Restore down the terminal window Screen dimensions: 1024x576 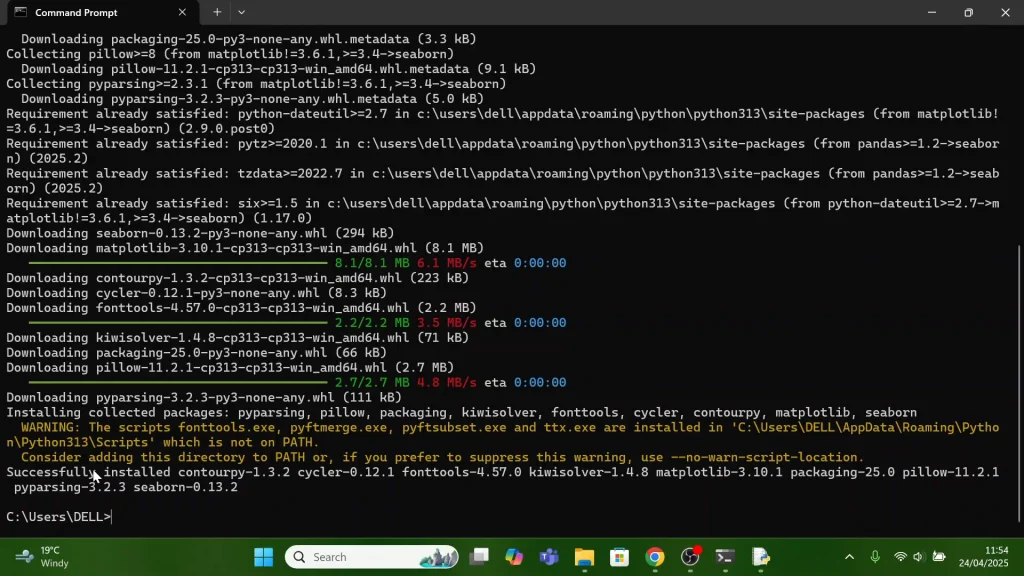tap(968, 12)
